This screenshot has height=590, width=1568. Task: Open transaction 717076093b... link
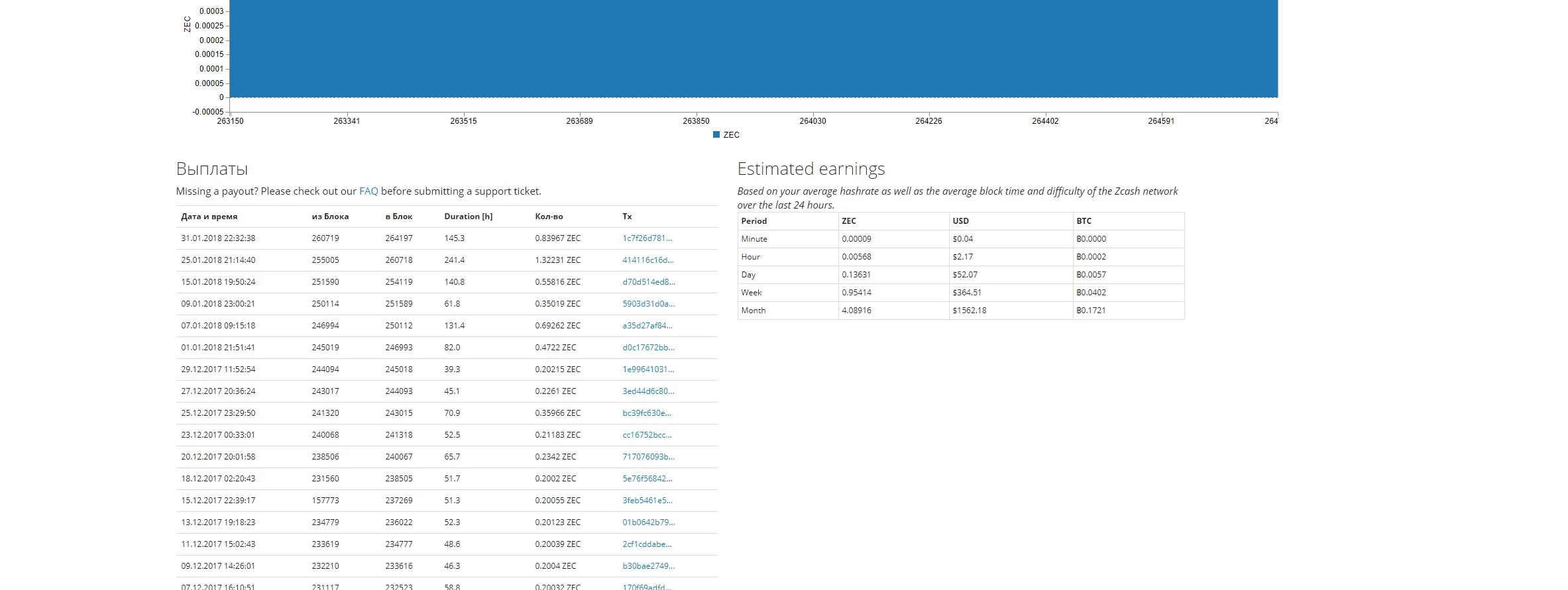pos(648,457)
